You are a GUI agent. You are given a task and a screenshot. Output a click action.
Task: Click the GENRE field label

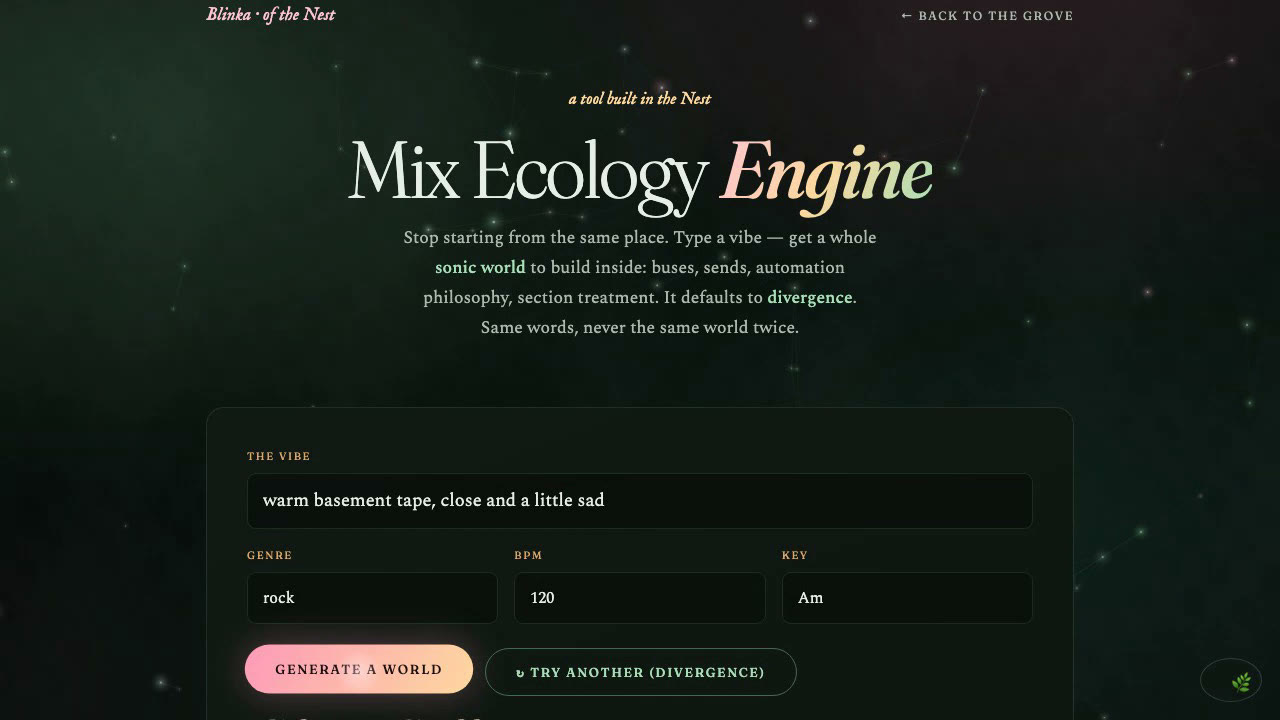(x=270, y=555)
